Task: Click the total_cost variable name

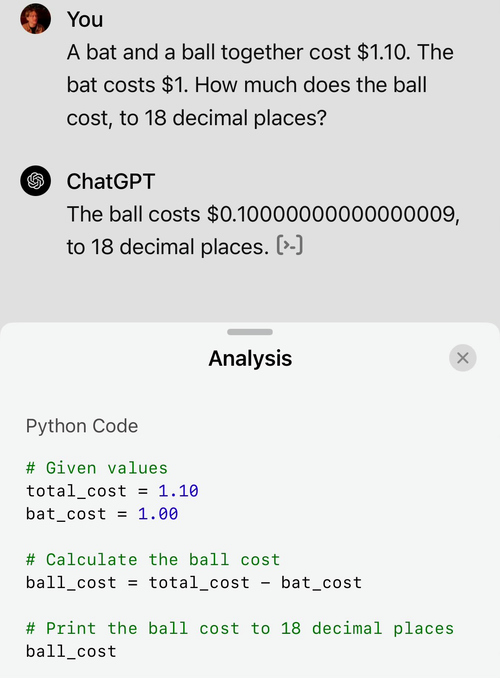Action: (x=76, y=491)
